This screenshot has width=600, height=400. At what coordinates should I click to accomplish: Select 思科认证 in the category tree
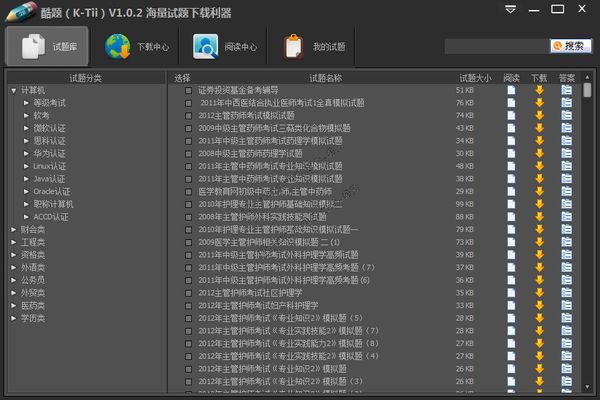tap(49, 141)
